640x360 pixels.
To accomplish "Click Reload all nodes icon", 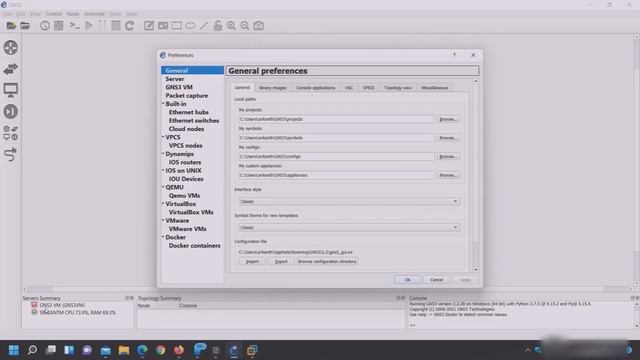I will point(130,26).
